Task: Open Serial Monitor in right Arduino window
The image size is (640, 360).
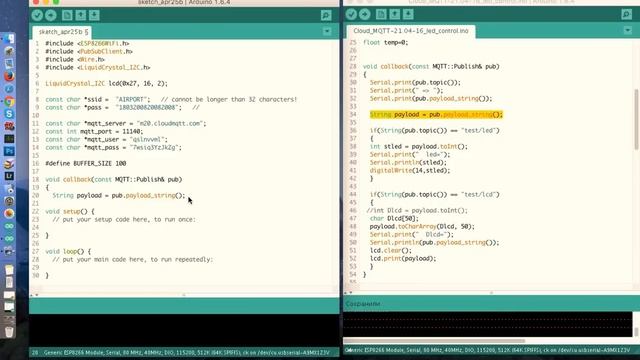Action: point(627,14)
